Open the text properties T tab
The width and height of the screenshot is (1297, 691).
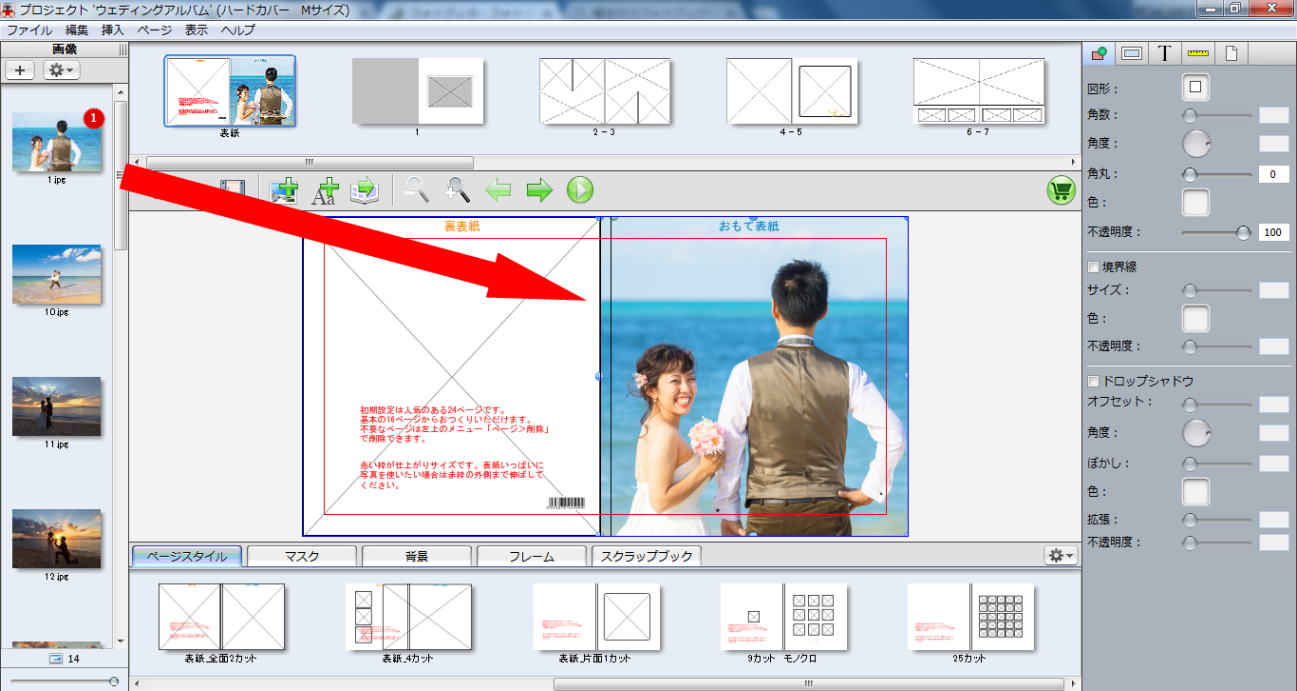(x=1164, y=54)
